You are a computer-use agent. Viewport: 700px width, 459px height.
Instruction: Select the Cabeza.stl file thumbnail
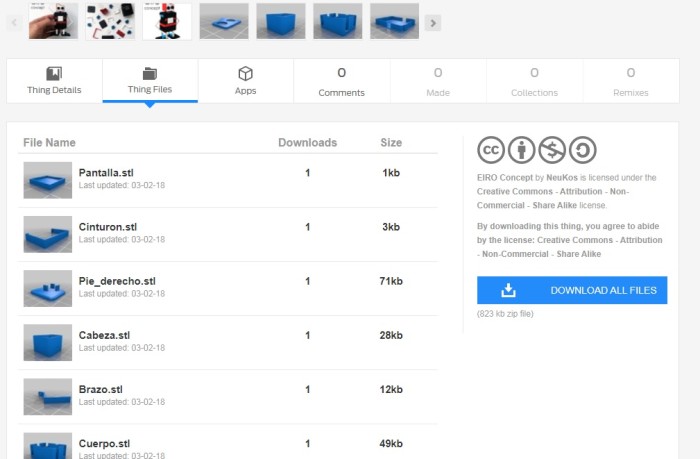(48, 342)
